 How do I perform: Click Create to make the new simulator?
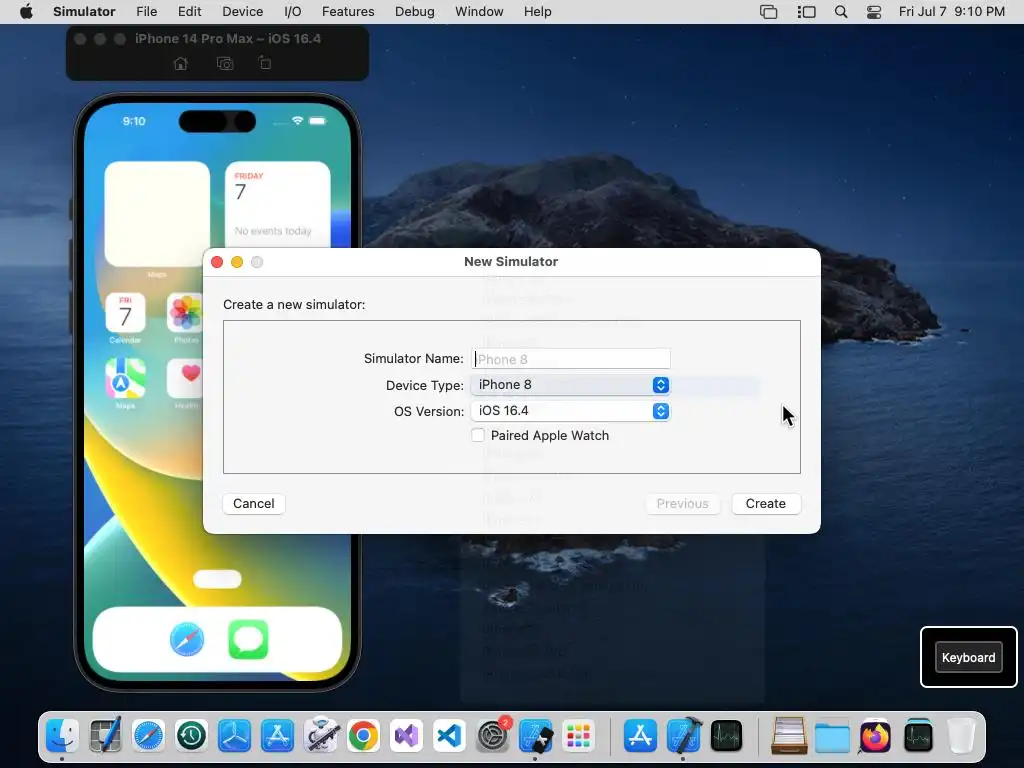[x=765, y=504]
